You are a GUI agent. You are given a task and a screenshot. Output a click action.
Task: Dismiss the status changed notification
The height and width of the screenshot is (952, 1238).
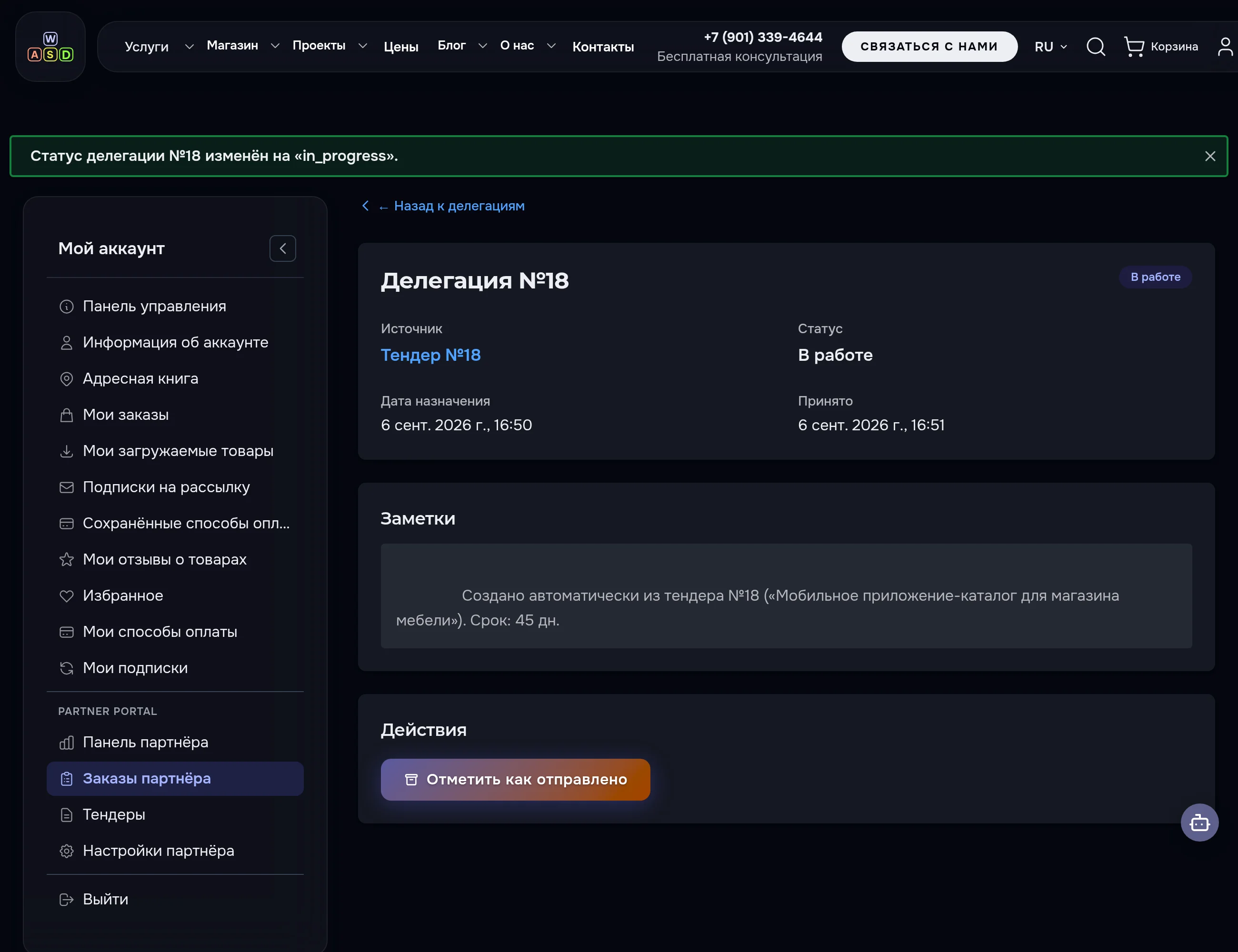[x=1210, y=156]
